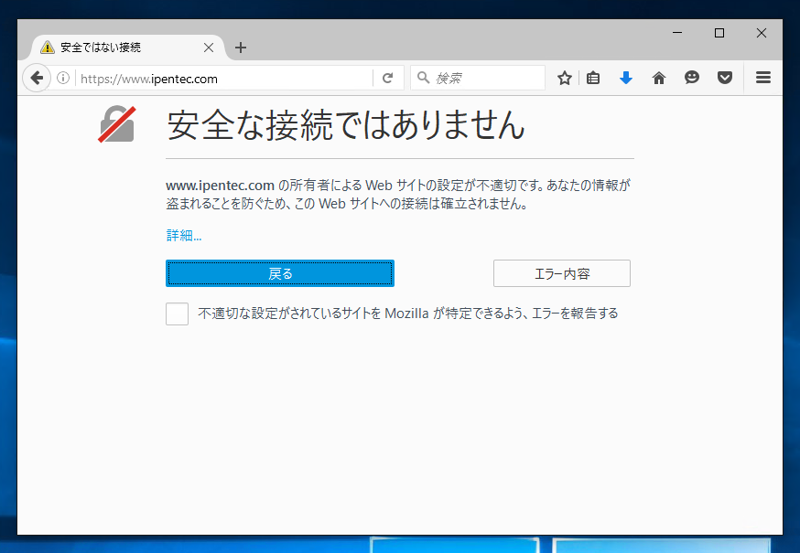800x553 pixels.
Task: Open Firefox hamburger menu
Action: pyautogui.click(x=763, y=78)
